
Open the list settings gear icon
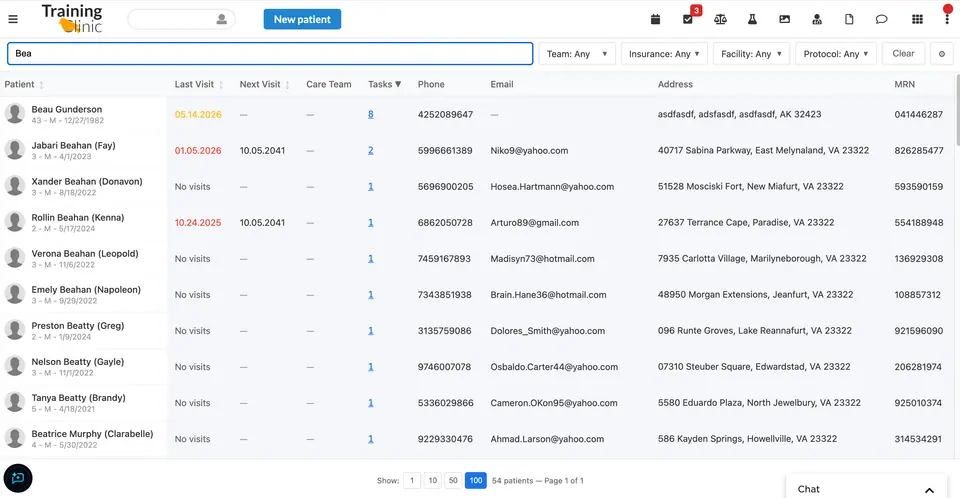pos(942,54)
